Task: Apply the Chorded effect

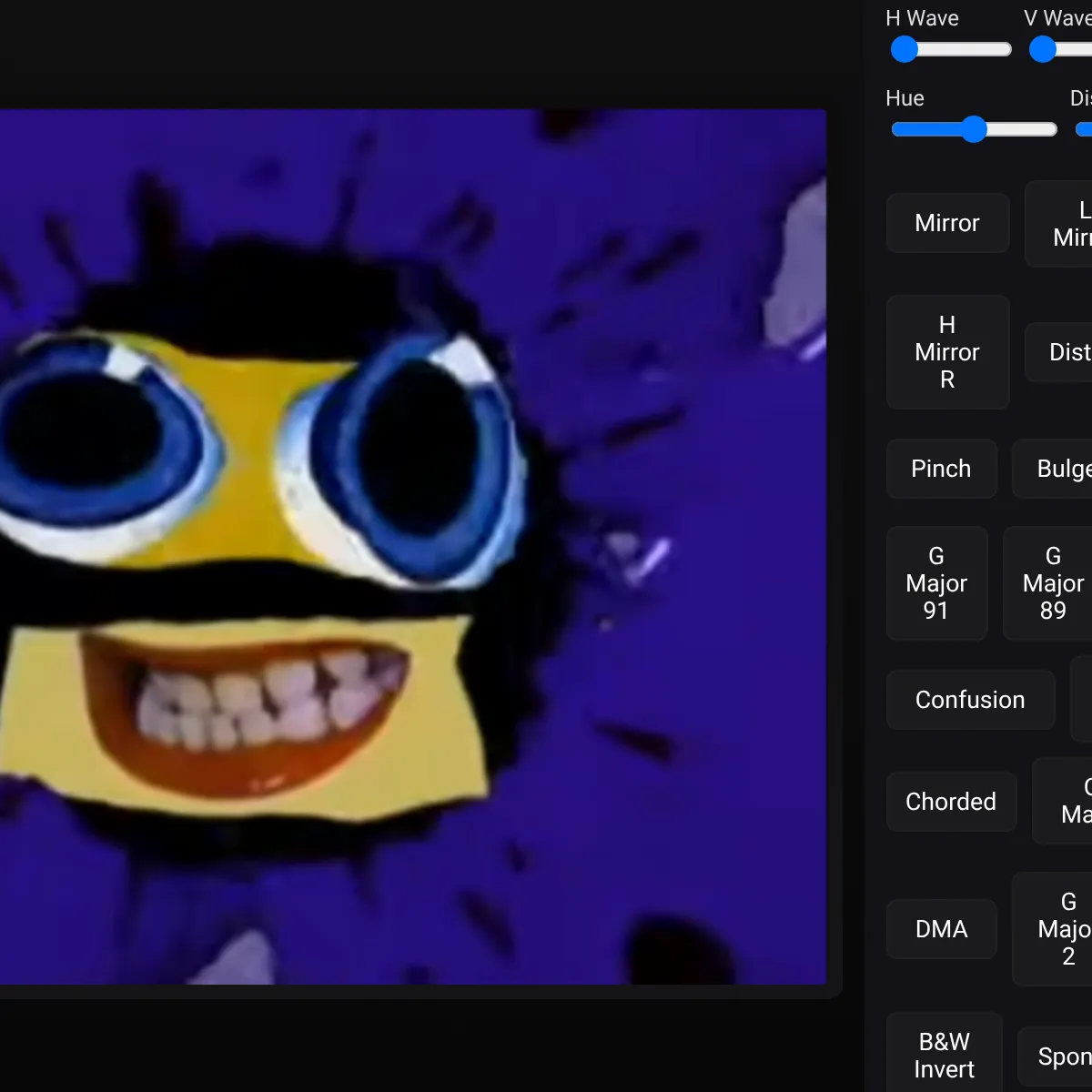Action: pyautogui.click(x=951, y=802)
